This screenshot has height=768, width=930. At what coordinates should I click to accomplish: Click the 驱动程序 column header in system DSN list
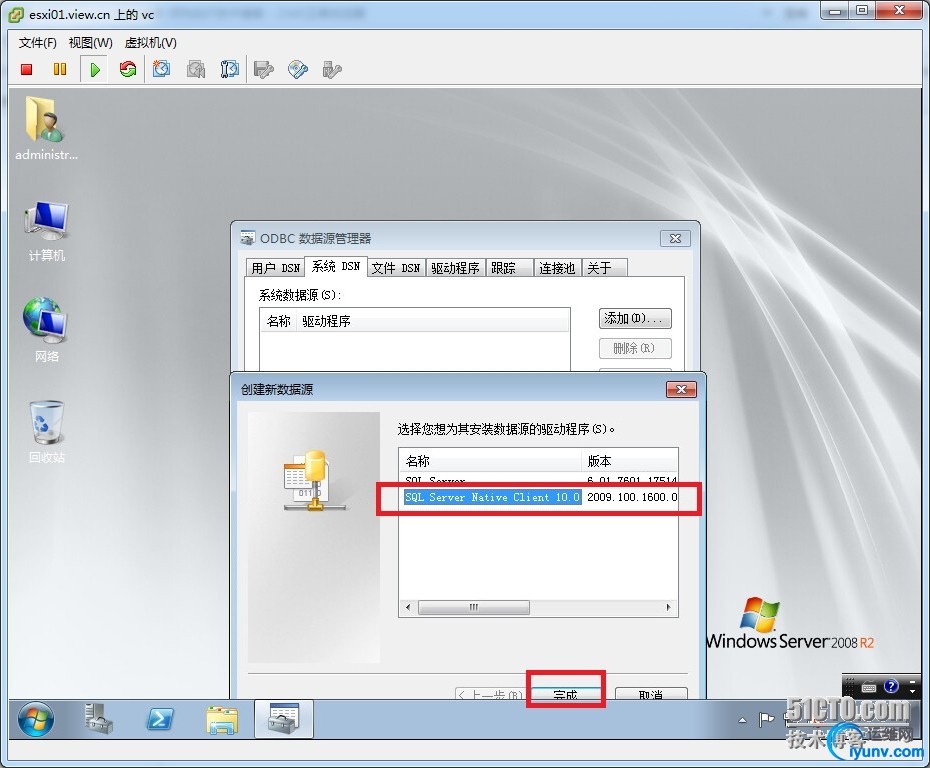tap(433, 321)
